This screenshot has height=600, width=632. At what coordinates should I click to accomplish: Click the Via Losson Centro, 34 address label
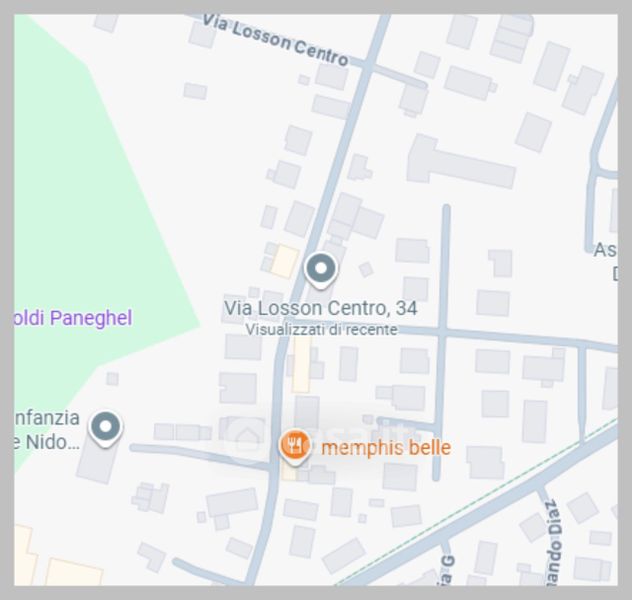[x=320, y=308]
